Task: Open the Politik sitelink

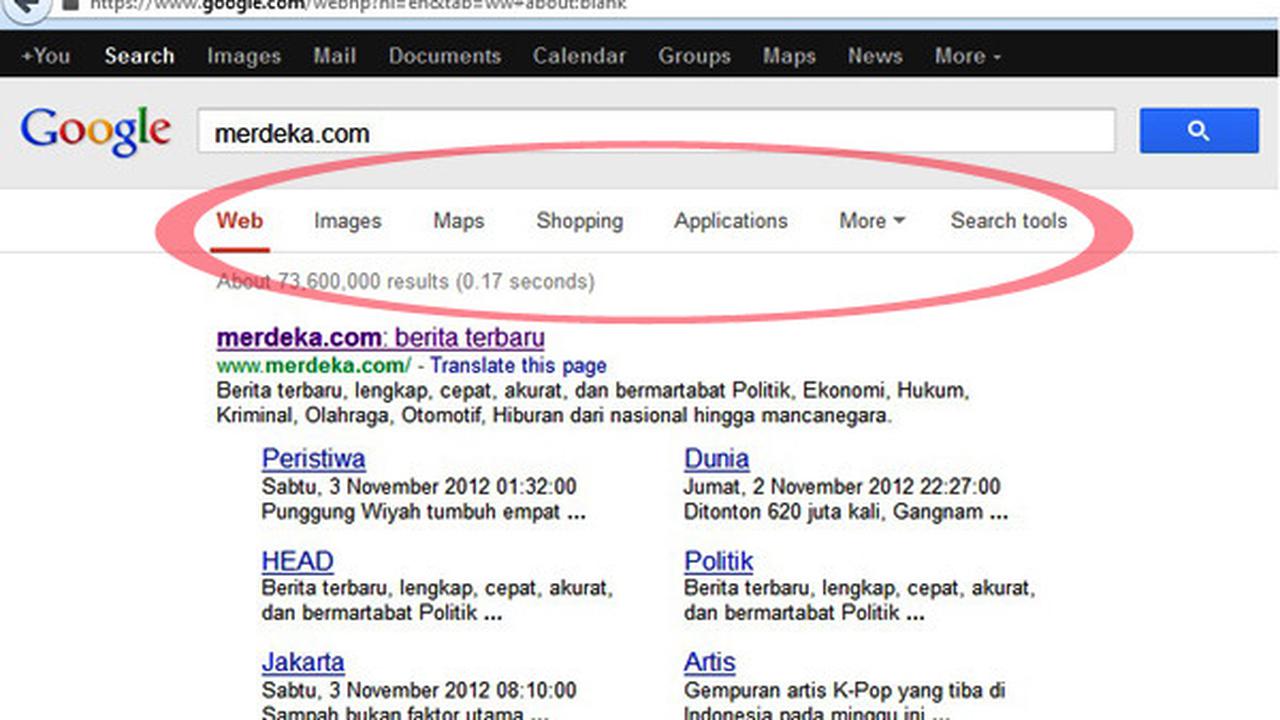Action: click(x=719, y=561)
